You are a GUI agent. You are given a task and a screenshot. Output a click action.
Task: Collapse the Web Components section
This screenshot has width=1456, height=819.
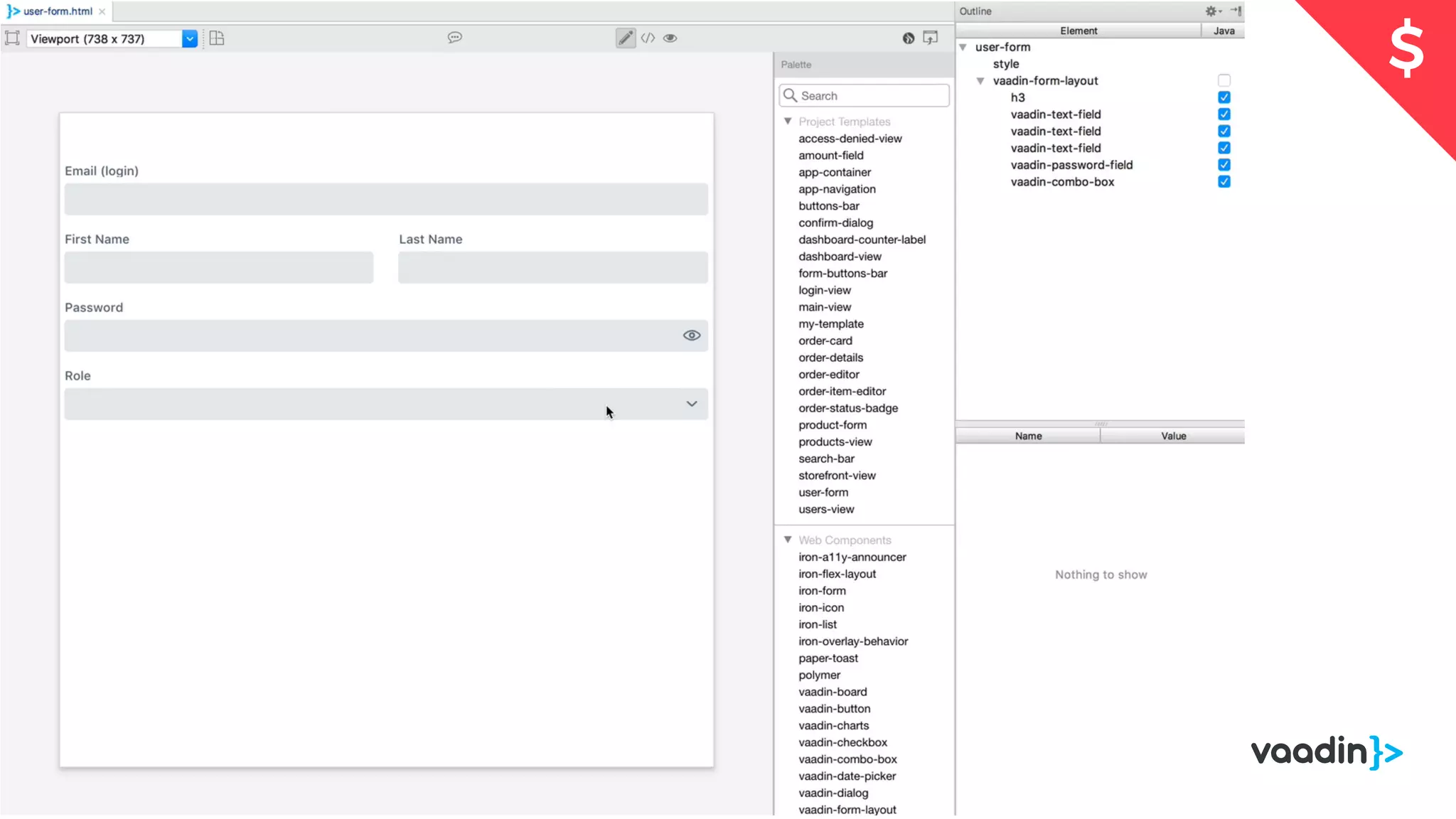click(x=788, y=540)
